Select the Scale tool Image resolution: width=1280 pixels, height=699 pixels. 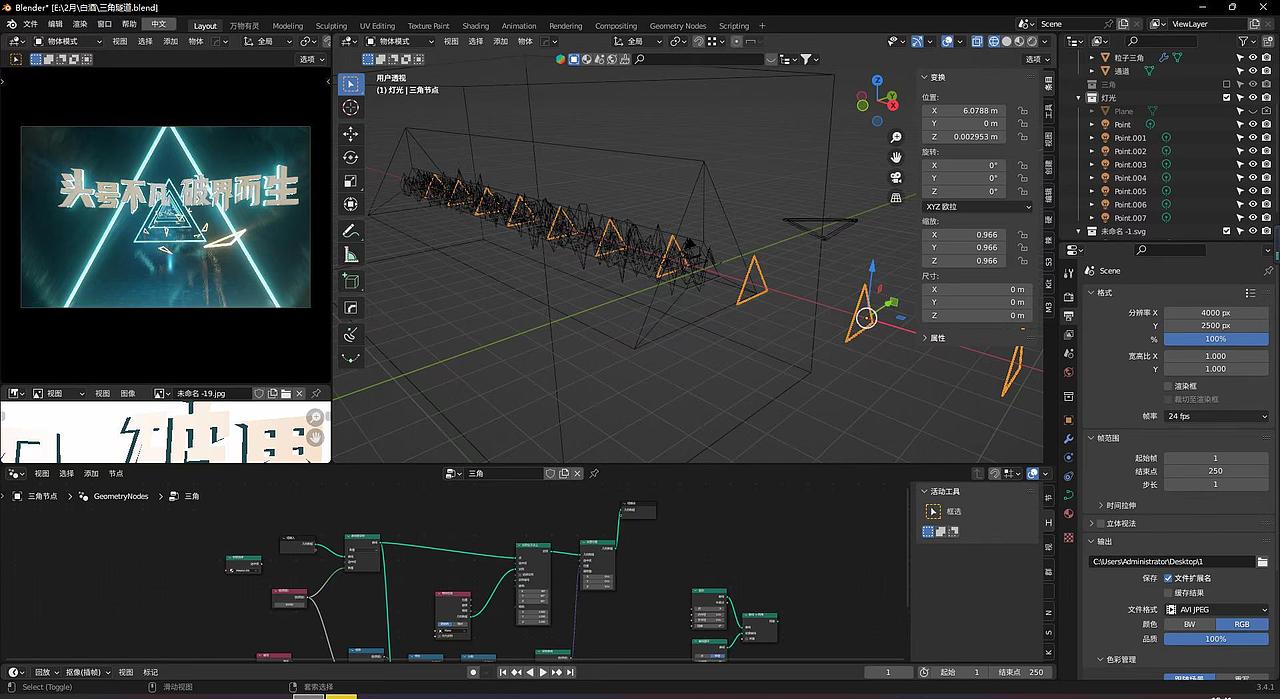(351, 181)
